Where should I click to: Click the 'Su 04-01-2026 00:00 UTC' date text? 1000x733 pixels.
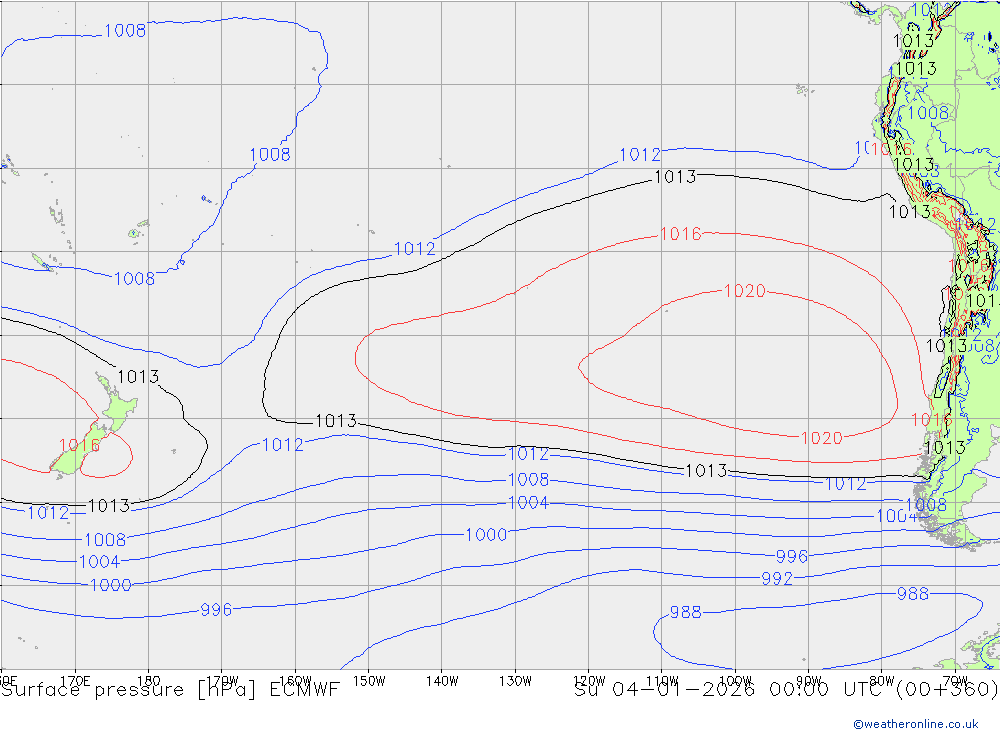pos(729,690)
